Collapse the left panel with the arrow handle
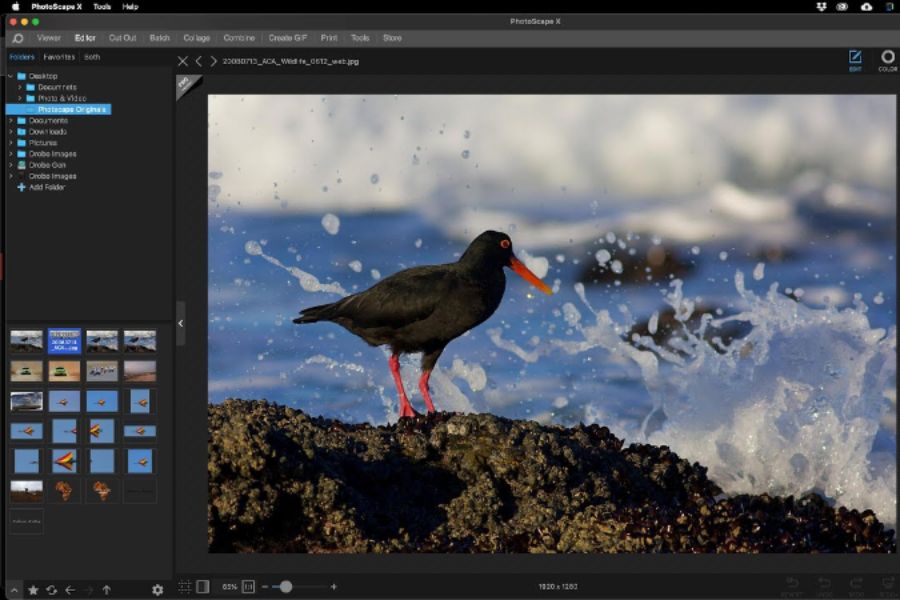Viewport: 900px width, 600px height. pyautogui.click(x=181, y=323)
